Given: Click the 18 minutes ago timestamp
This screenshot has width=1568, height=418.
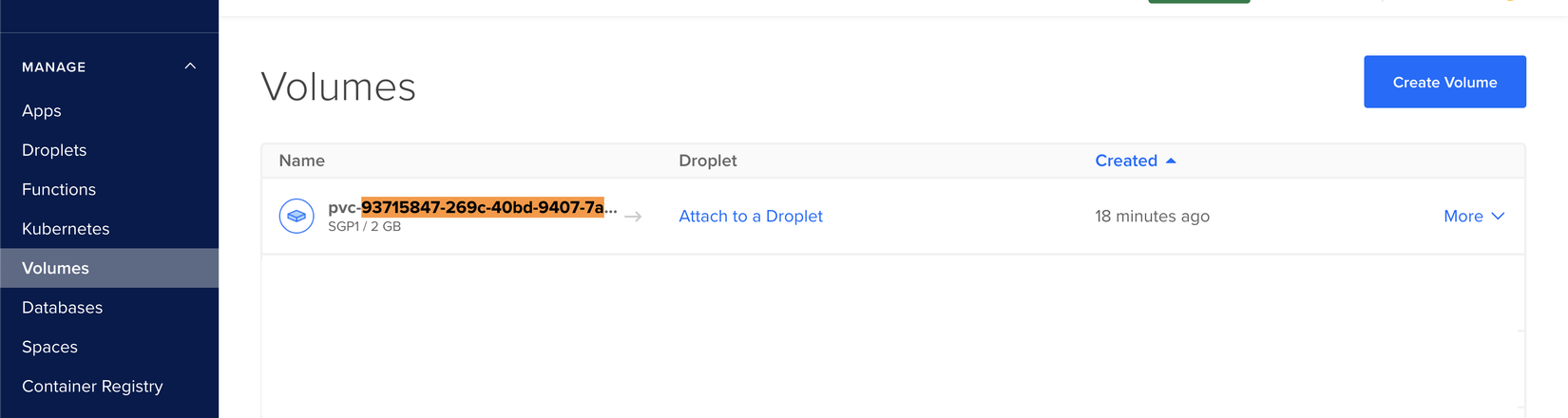Looking at the screenshot, I should [1152, 217].
